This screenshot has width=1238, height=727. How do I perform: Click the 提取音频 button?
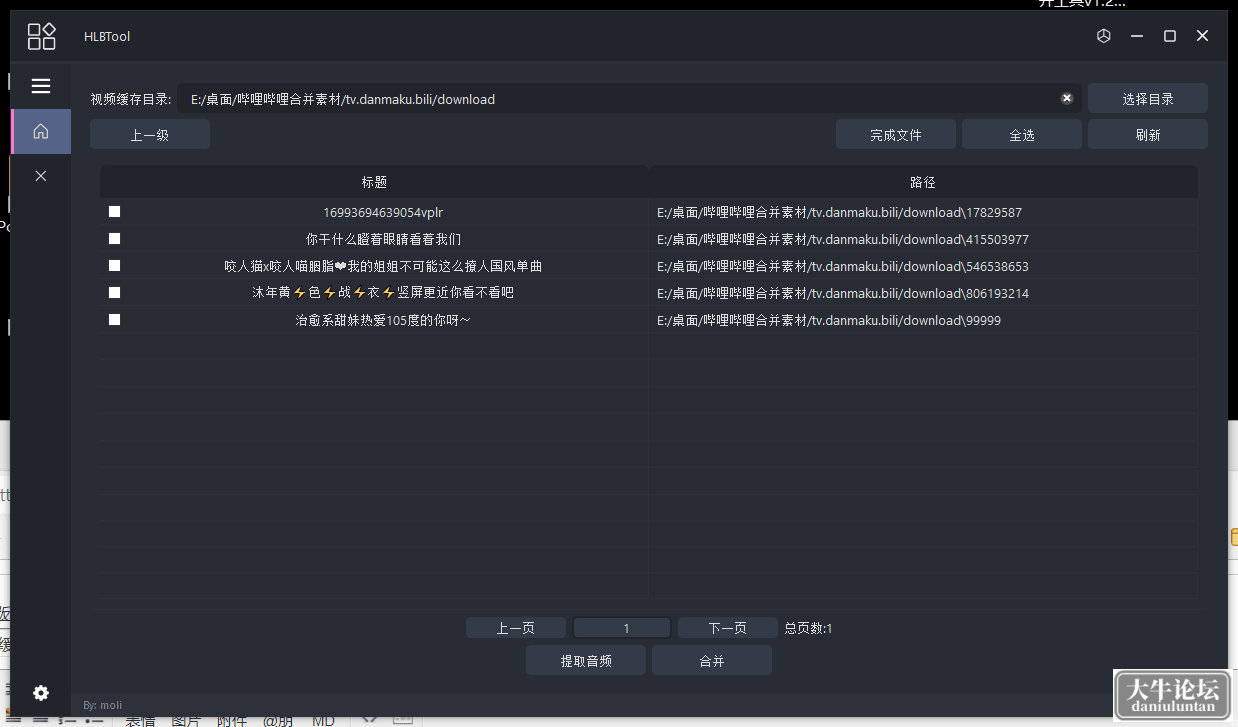[x=586, y=661]
